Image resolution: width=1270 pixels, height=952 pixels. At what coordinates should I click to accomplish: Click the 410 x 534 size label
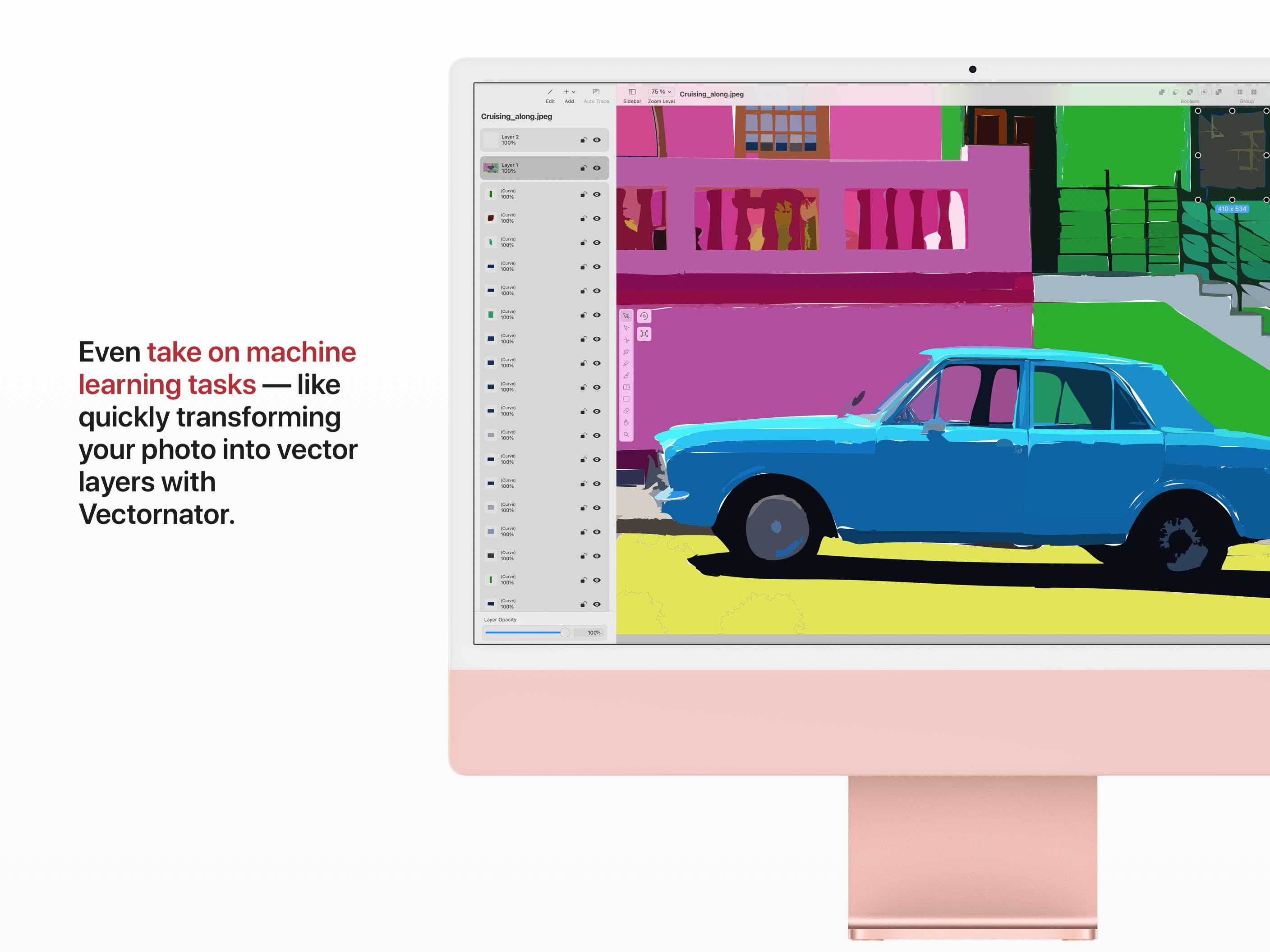pyautogui.click(x=1232, y=209)
